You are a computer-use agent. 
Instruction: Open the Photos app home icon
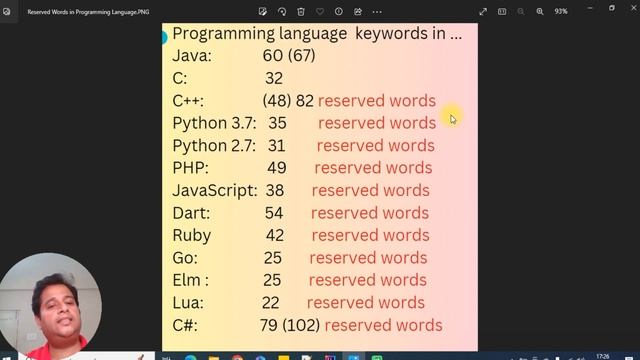(7, 12)
